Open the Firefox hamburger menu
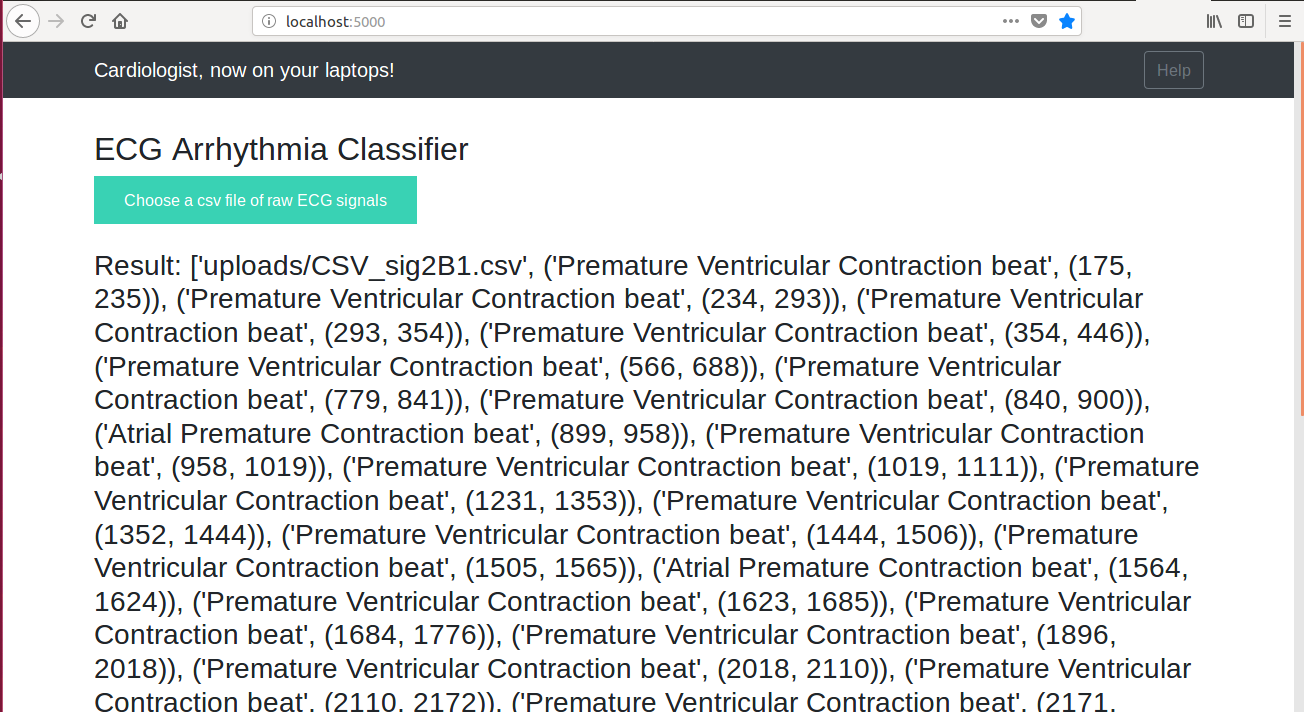This screenshot has height=712, width=1304. (x=1285, y=21)
